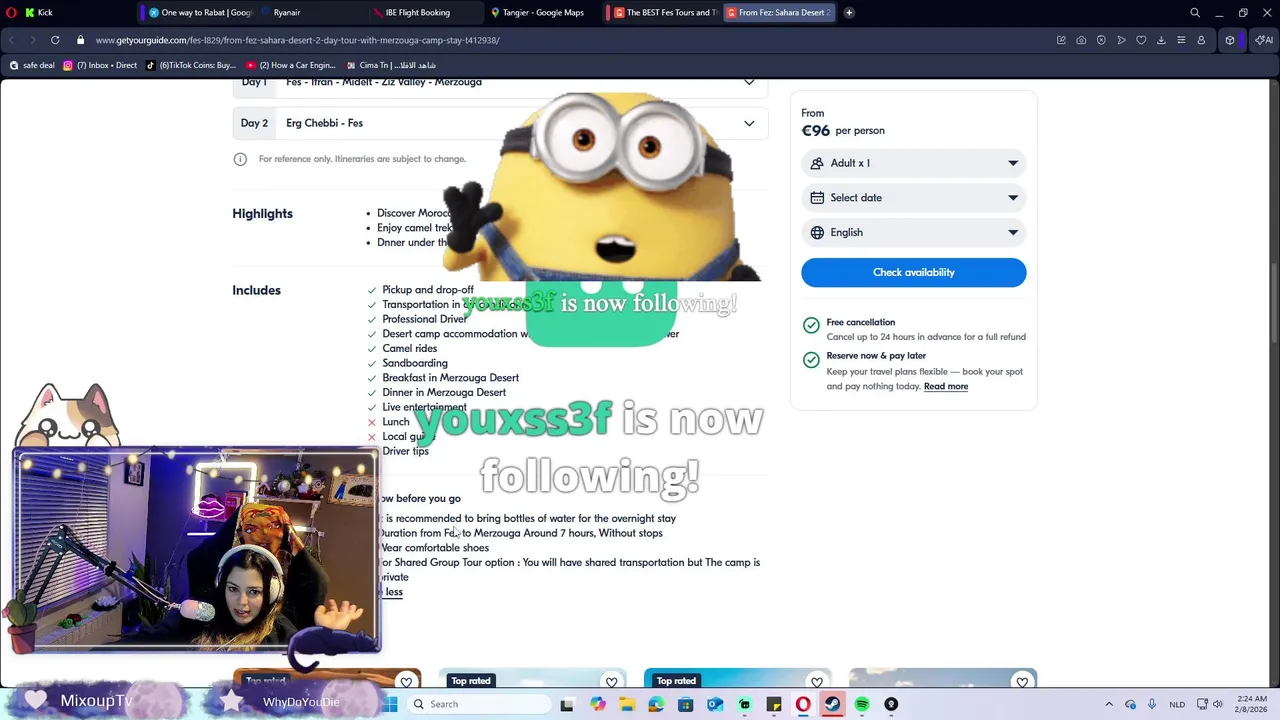Open the volume speaker tray icon
1280x720 pixels.
pos(1218,704)
